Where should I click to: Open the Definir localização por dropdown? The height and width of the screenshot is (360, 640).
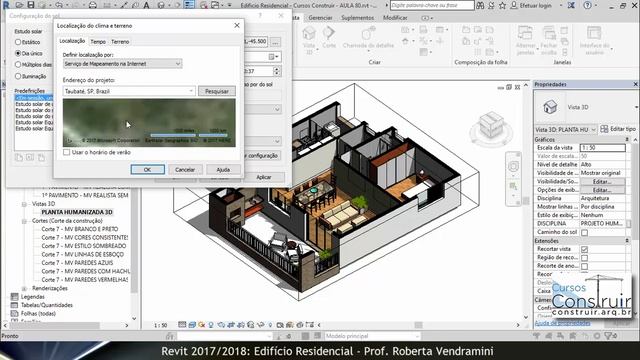pyautogui.click(x=123, y=64)
